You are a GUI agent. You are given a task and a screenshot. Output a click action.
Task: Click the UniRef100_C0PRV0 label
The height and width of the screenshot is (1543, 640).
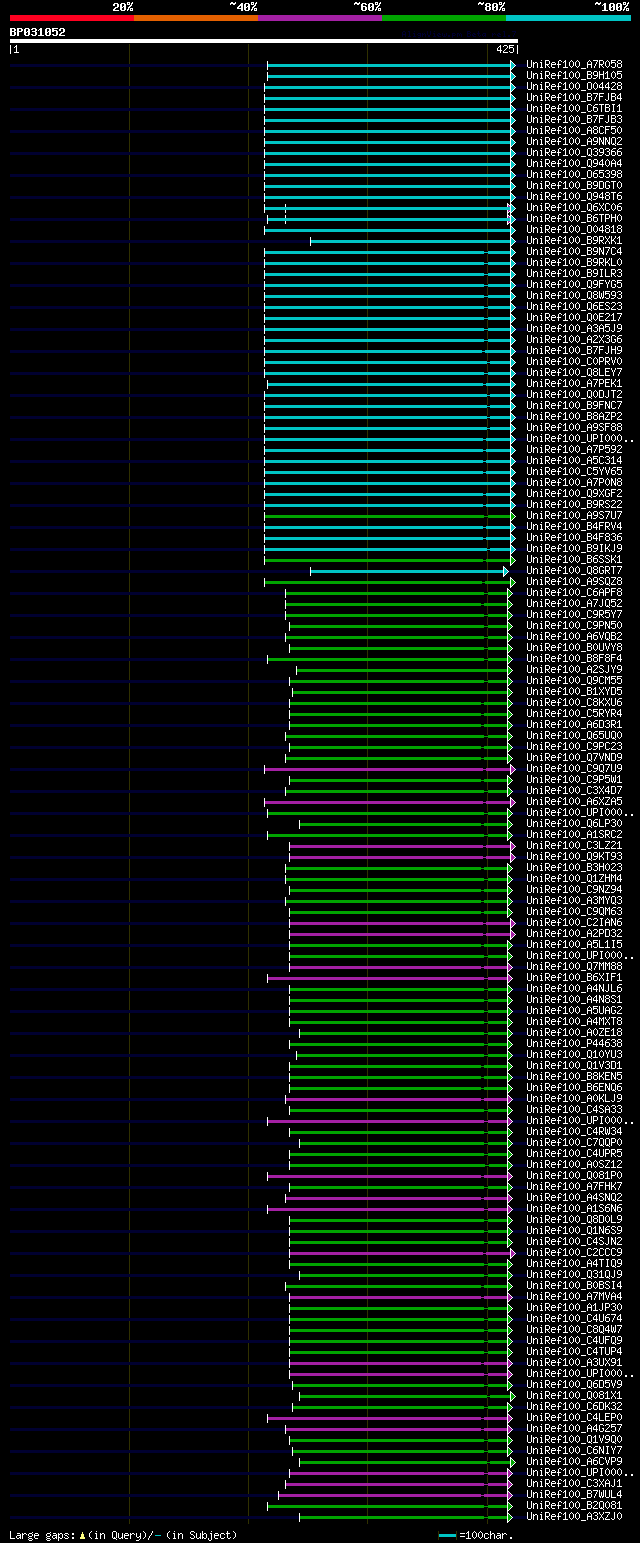(x=574, y=361)
